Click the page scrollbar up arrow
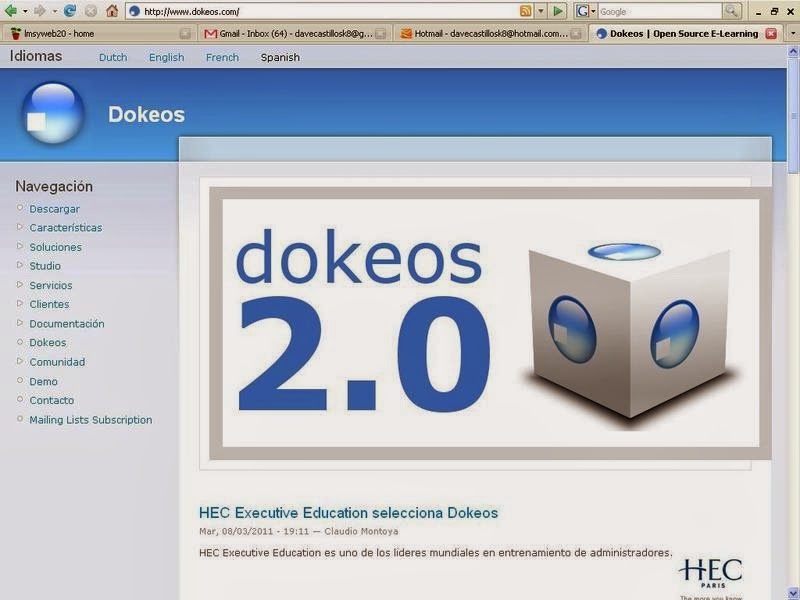The height and width of the screenshot is (600, 800). [x=793, y=51]
